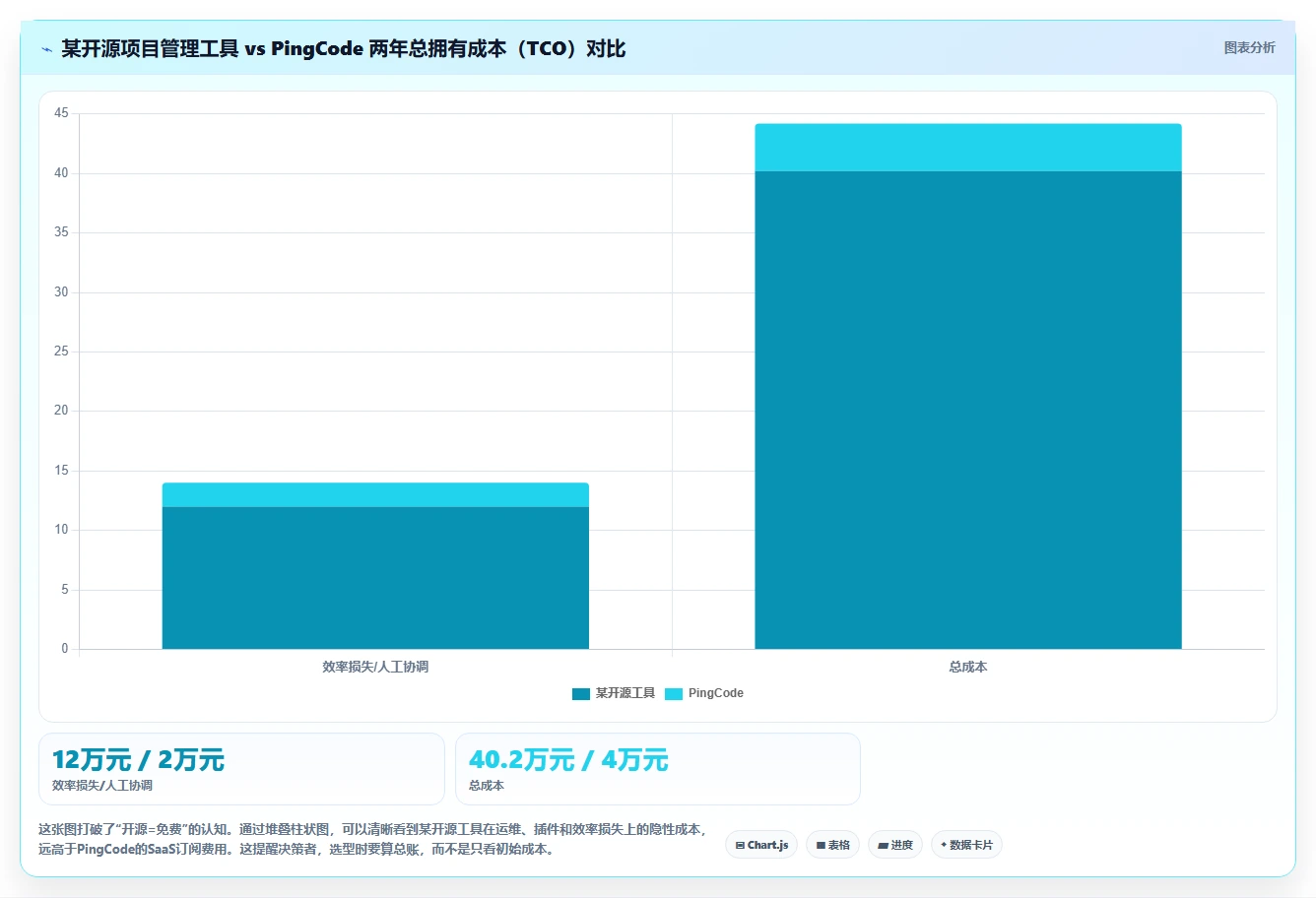Click the chart title text with TCO
1316x898 pixels.
(344, 48)
